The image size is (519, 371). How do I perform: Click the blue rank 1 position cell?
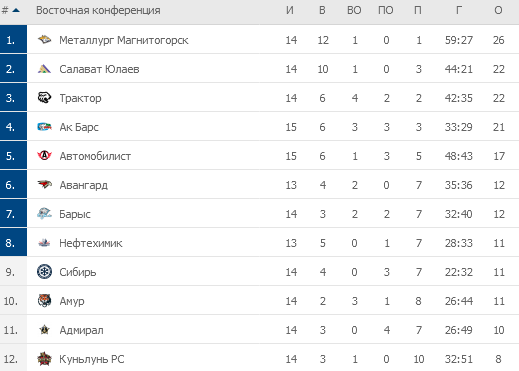click(x=13, y=39)
